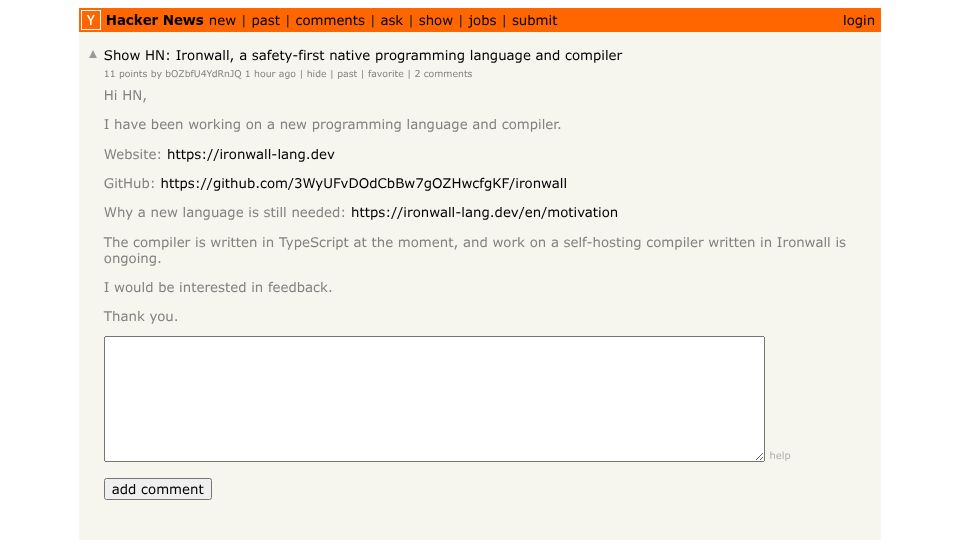Go to the new stories page
Image resolution: width=960 pixels, height=540 pixels.
[222, 21]
